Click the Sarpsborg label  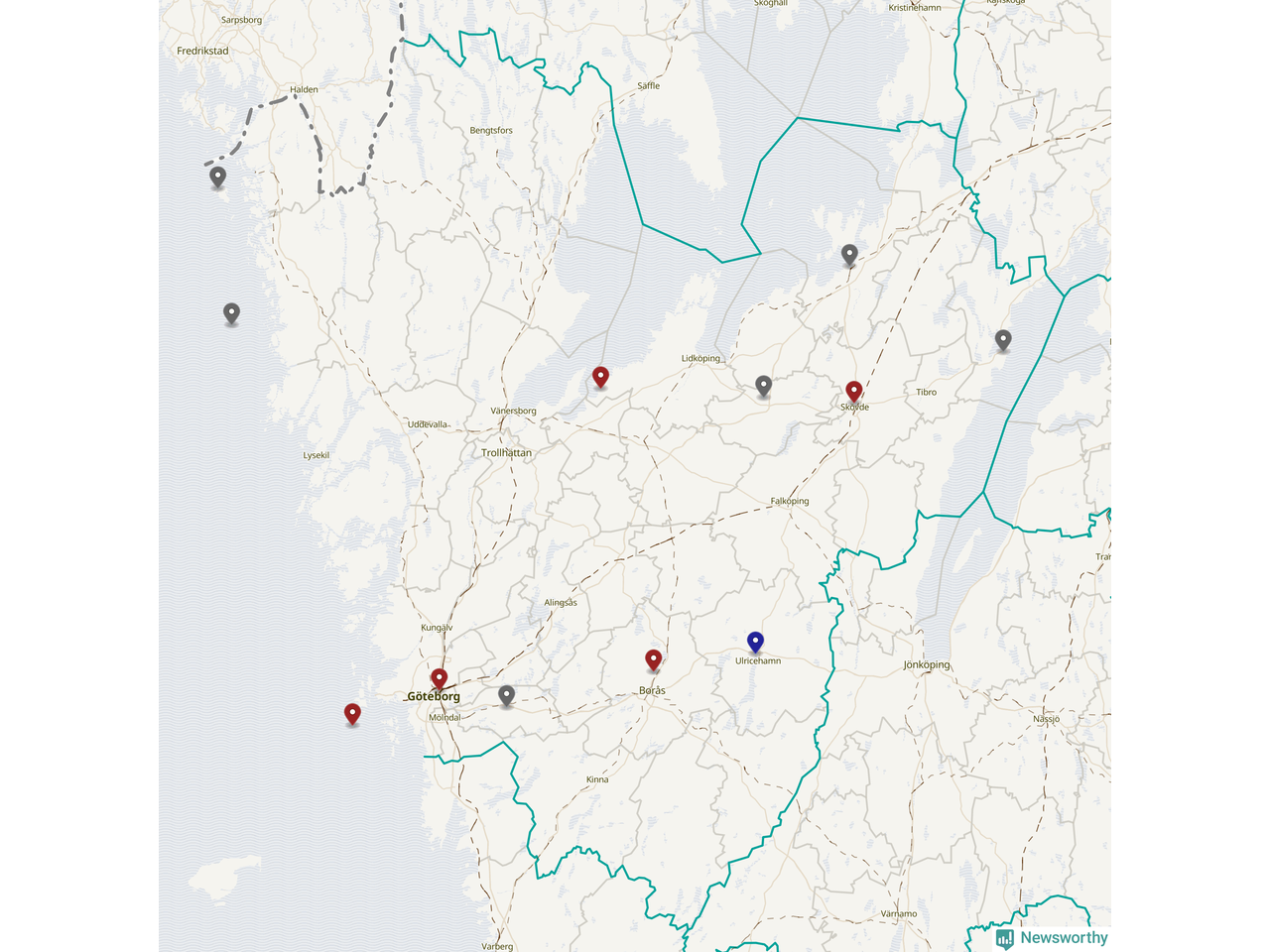click(x=241, y=20)
